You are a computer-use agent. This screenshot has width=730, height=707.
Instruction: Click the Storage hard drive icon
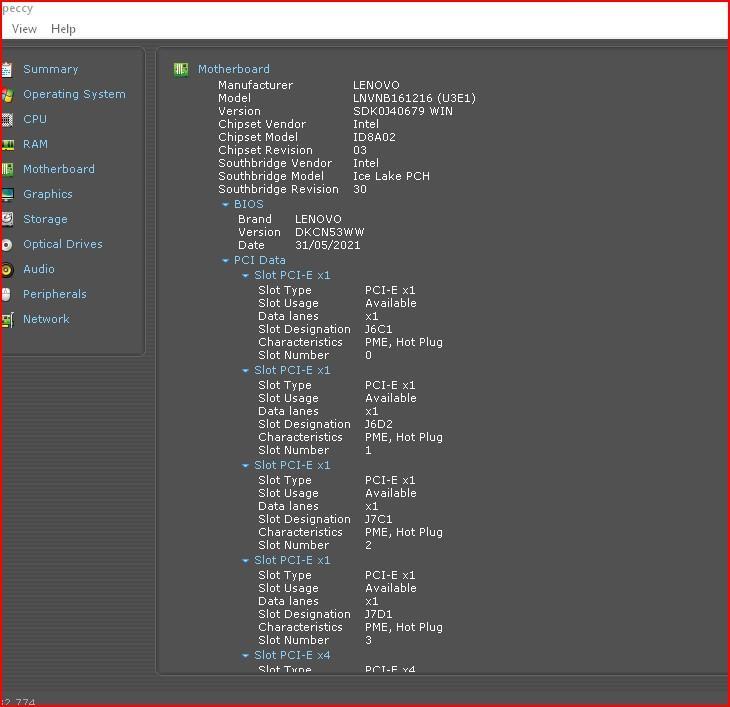point(7,219)
